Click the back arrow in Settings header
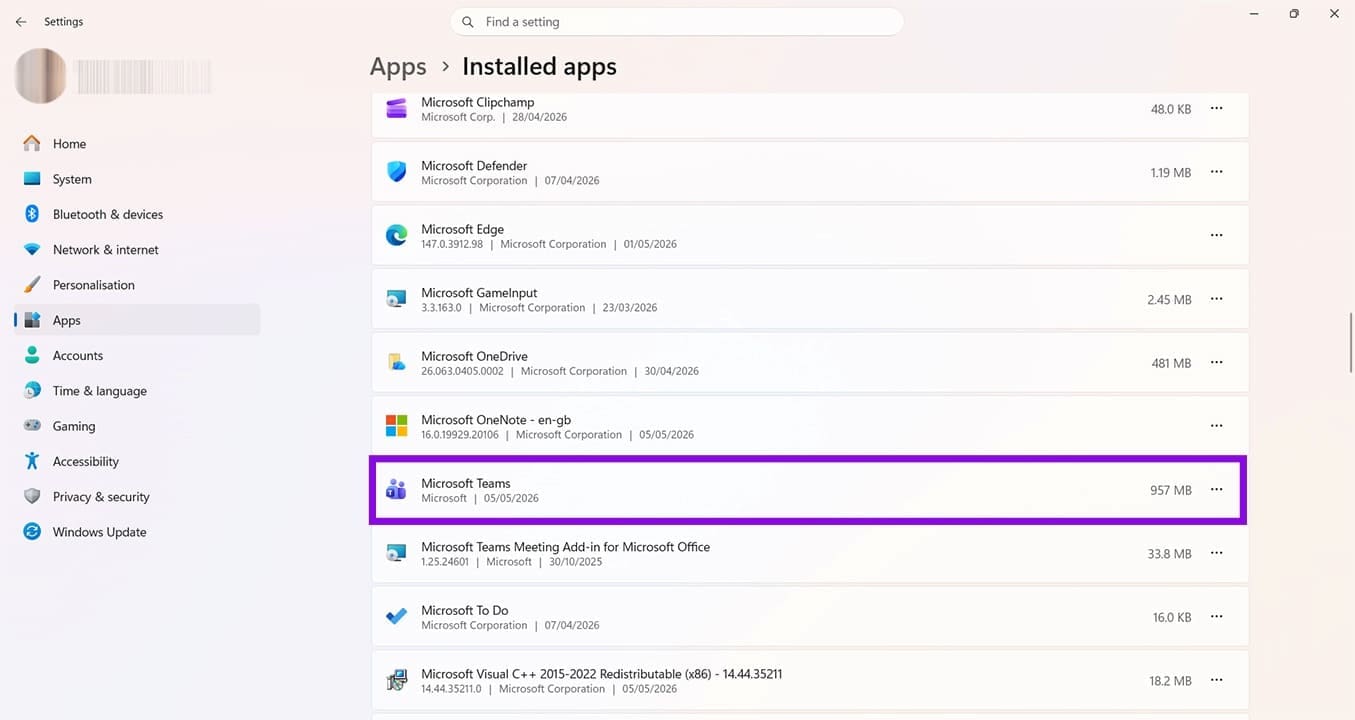 pyautogui.click(x=21, y=22)
